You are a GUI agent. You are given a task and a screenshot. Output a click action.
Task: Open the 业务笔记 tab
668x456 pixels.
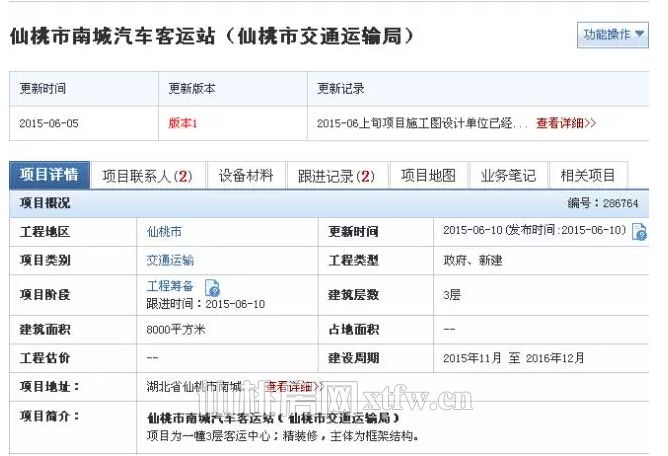tap(508, 176)
